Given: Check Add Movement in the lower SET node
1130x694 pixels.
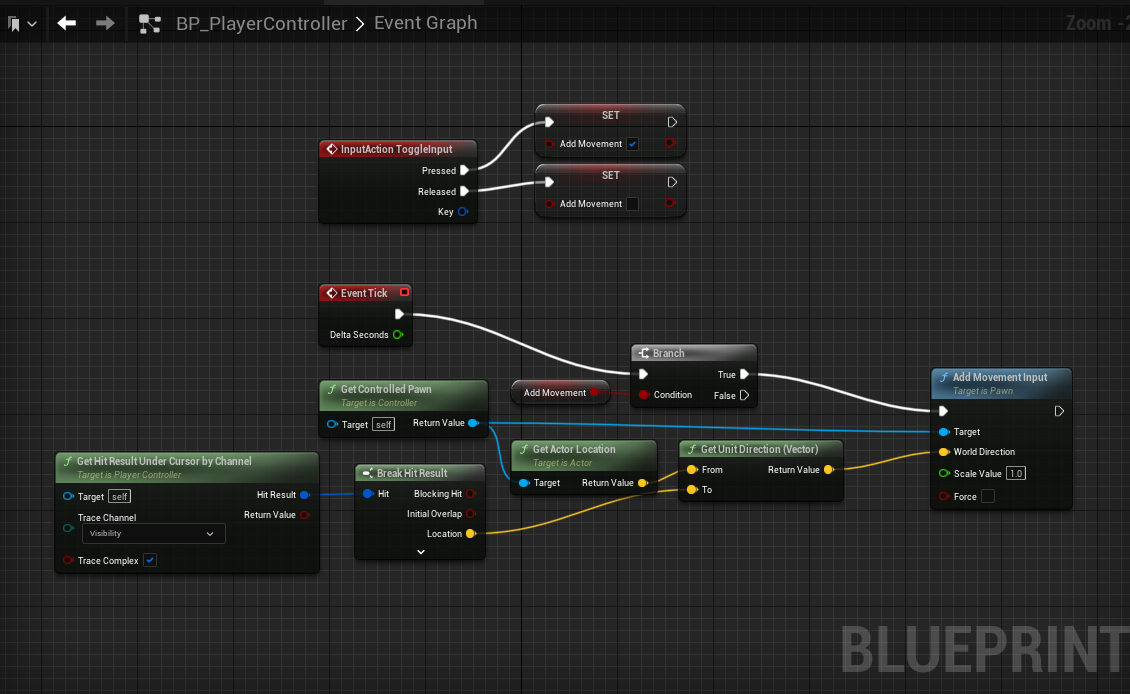Looking at the screenshot, I should pos(632,204).
